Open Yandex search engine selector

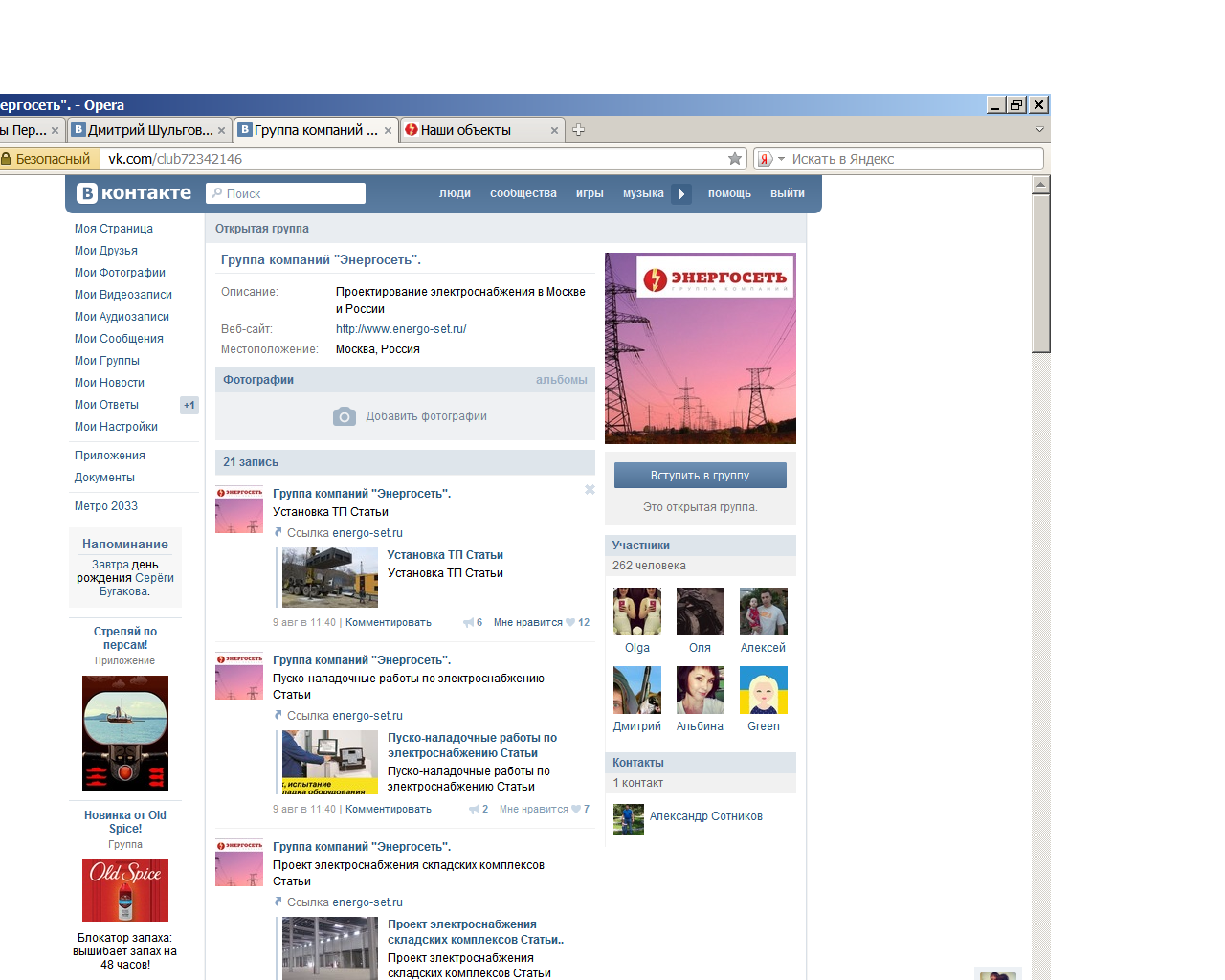coord(771,159)
